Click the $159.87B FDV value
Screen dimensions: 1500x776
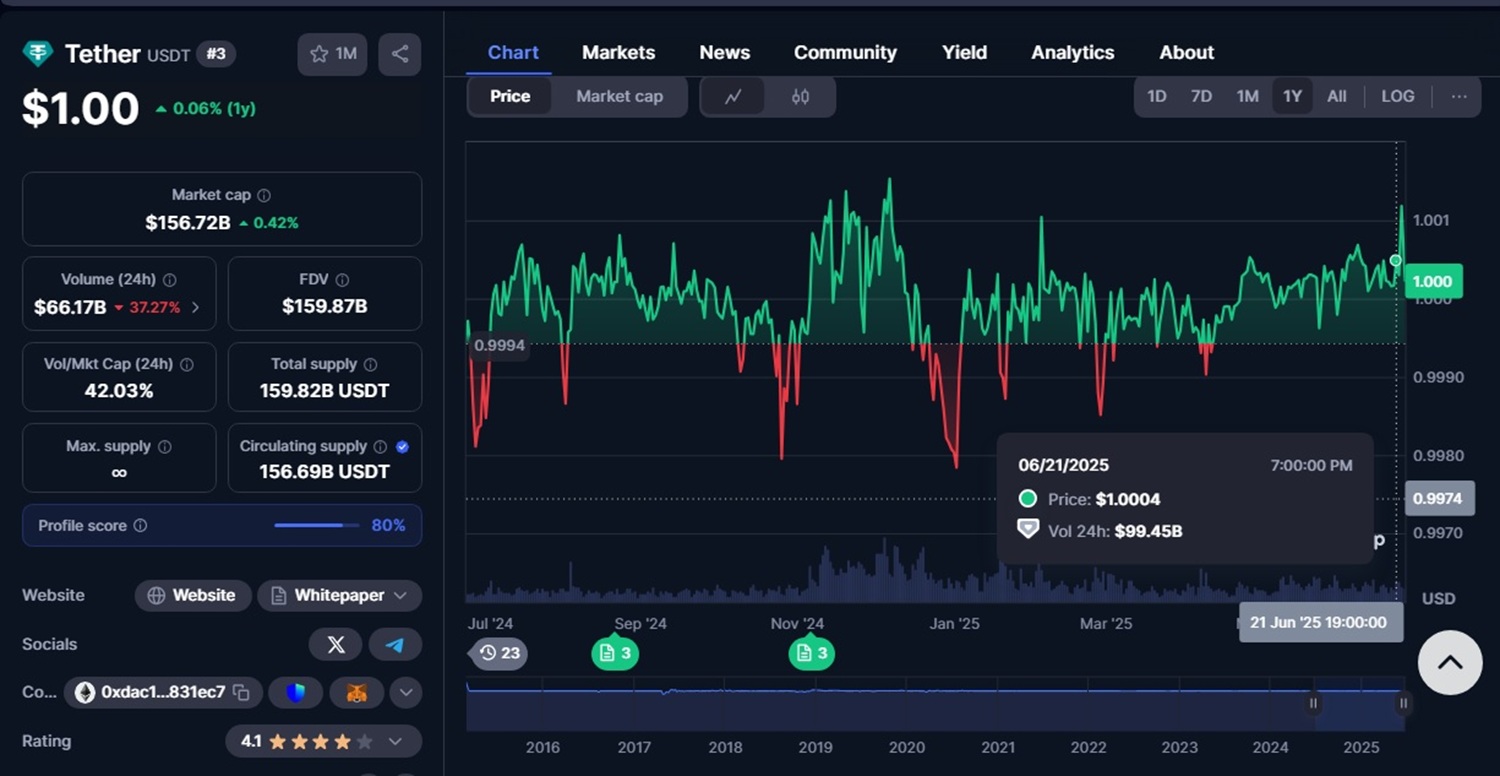pyautogui.click(x=324, y=307)
